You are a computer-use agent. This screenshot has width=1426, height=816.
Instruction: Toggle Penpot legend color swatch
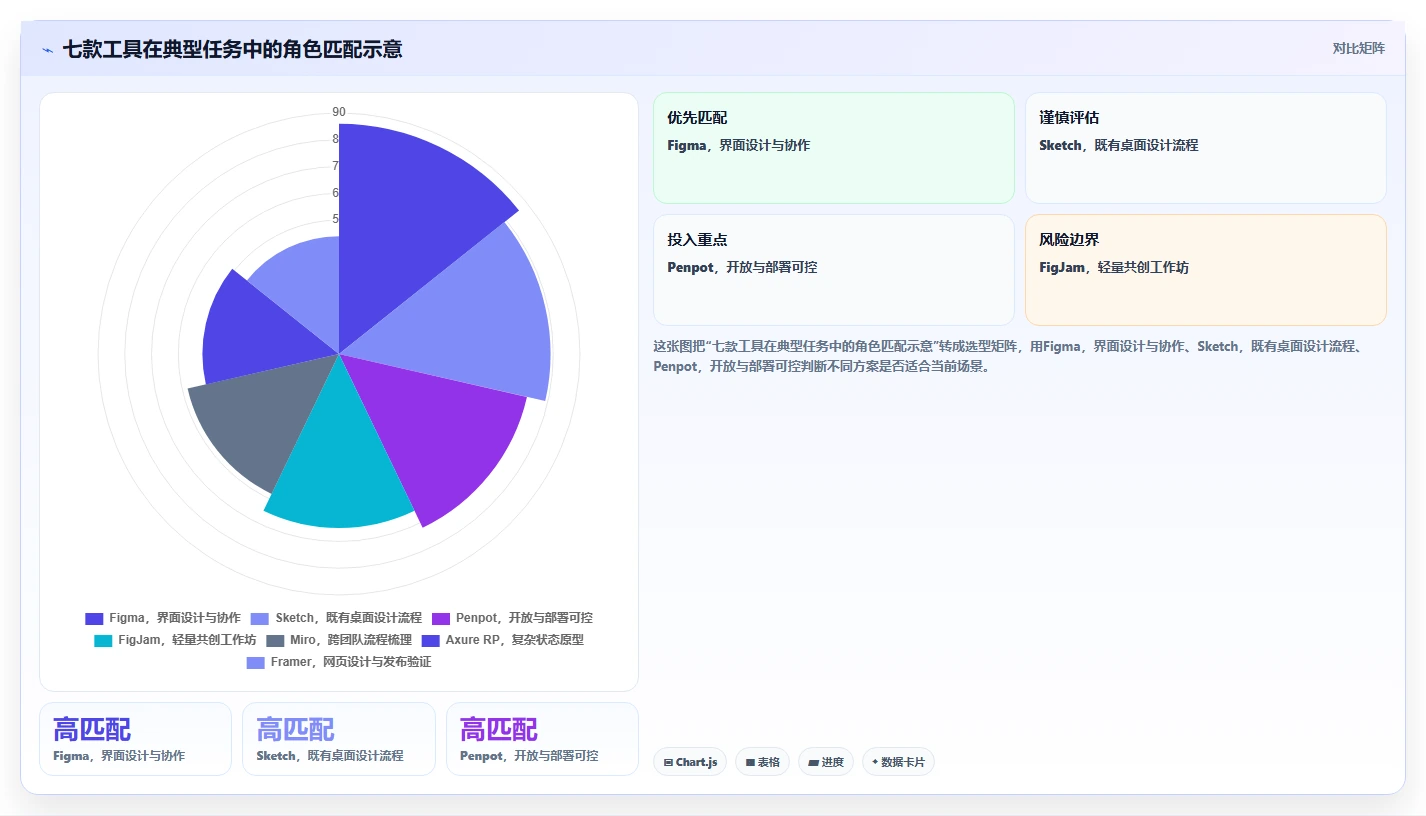pyautogui.click(x=440, y=619)
